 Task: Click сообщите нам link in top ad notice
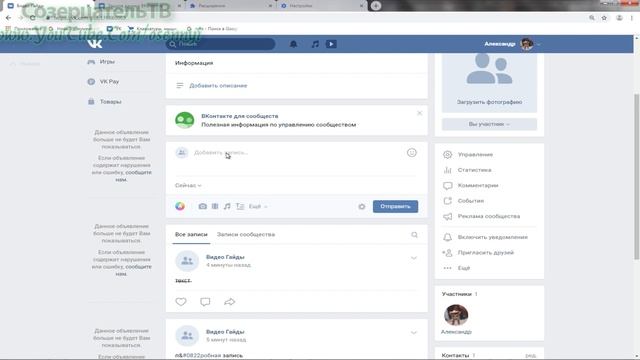click(132, 176)
